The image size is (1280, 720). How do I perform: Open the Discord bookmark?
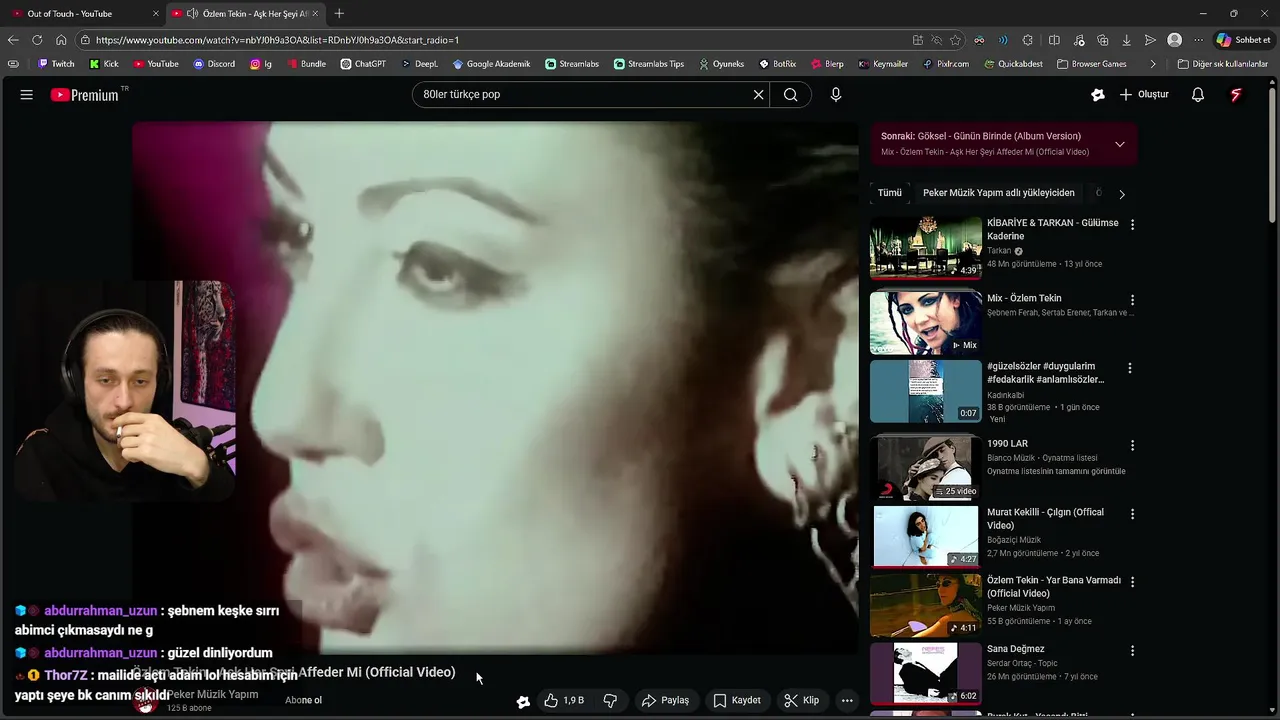click(214, 64)
